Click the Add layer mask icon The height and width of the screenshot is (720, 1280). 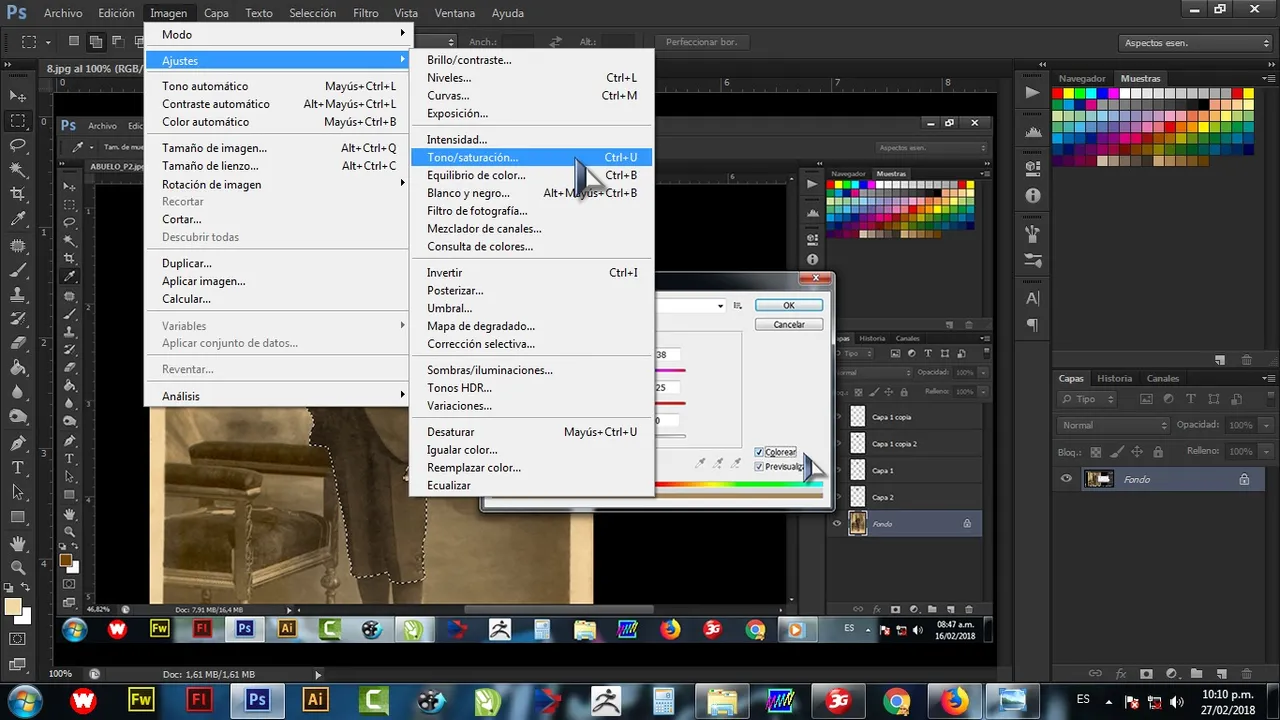coord(1146,674)
